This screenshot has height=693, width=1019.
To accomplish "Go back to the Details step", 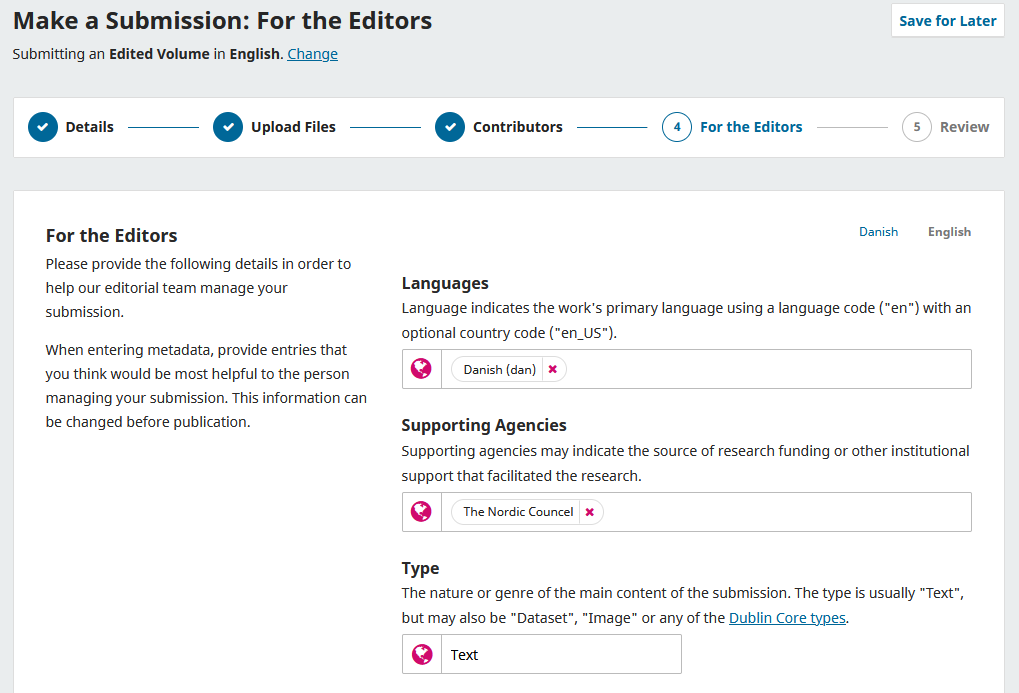I will pyautogui.click(x=89, y=127).
